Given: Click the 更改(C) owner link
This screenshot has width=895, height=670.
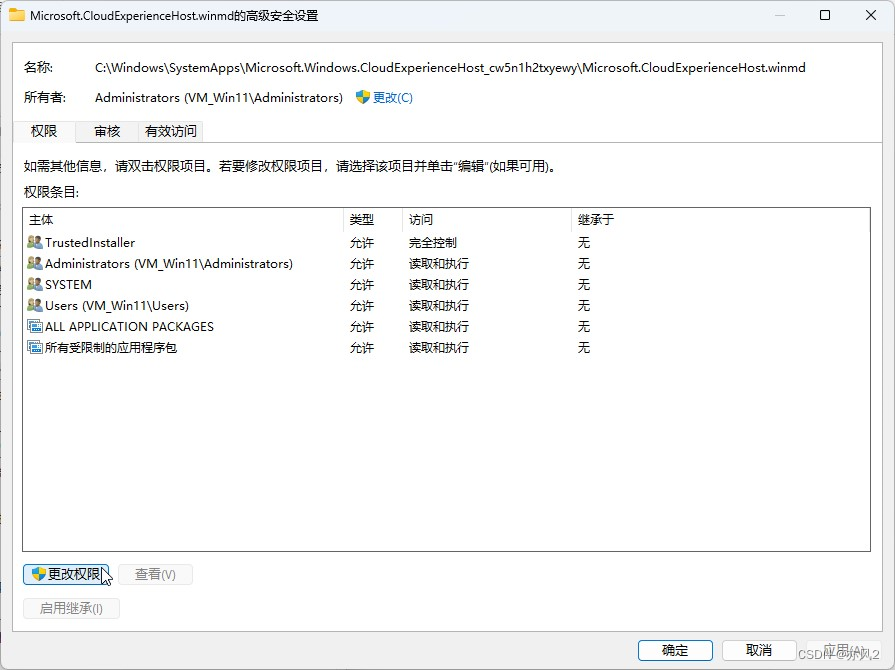Looking at the screenshot, I should (x=393, y=98).
